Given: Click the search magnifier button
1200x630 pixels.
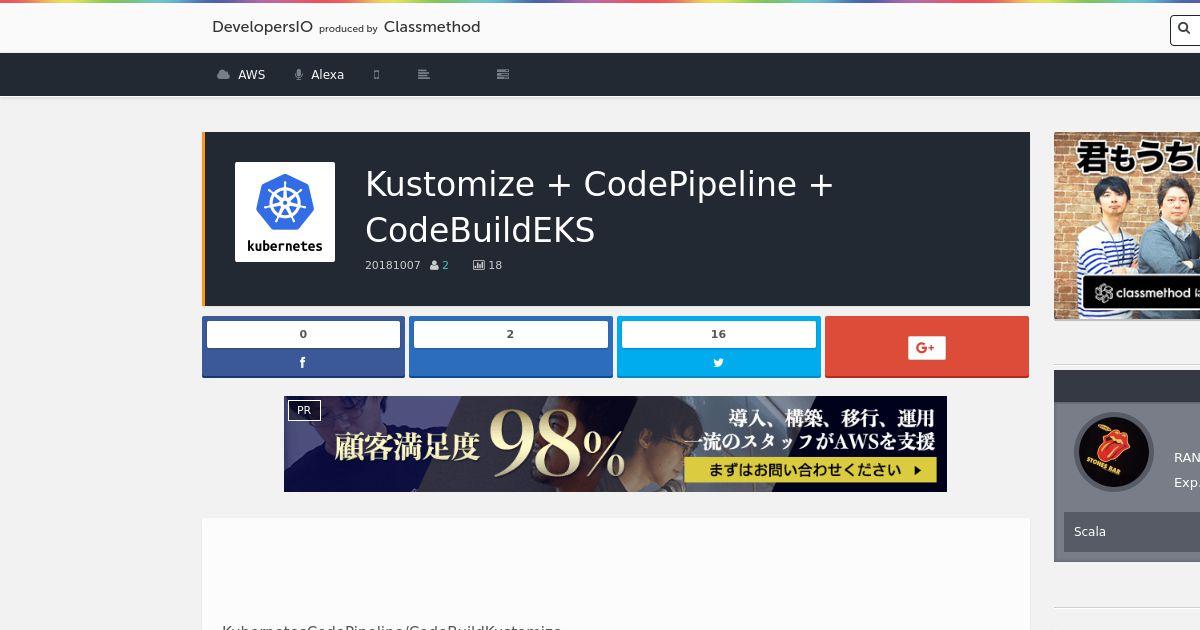Looking at the screenshot, I should coord(1185,30).
